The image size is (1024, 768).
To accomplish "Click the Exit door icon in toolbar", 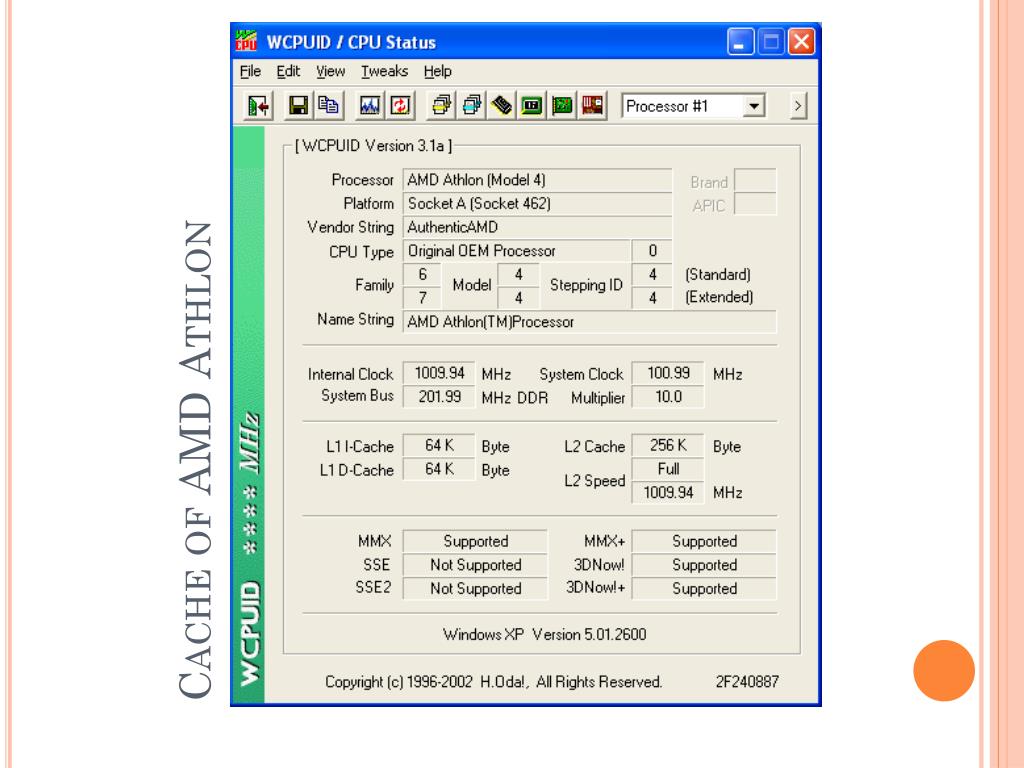I will point(258,106).
